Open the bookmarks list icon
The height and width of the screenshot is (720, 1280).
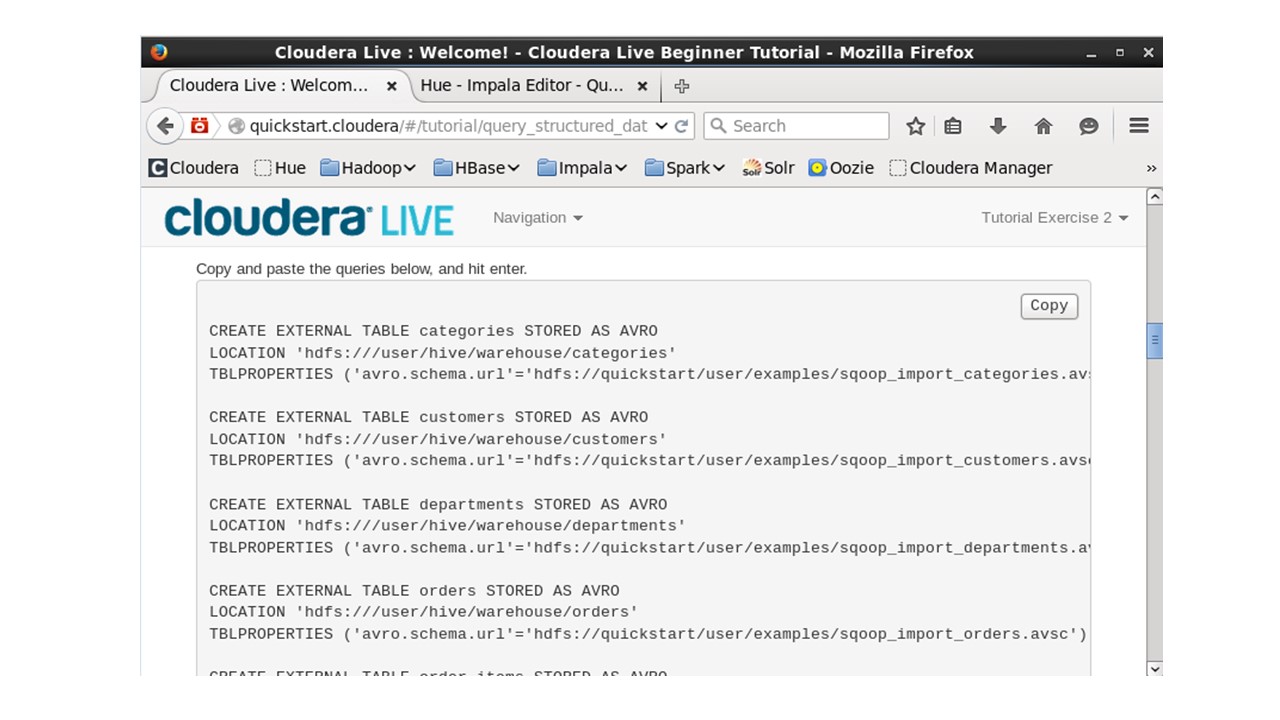coord(953,126)
